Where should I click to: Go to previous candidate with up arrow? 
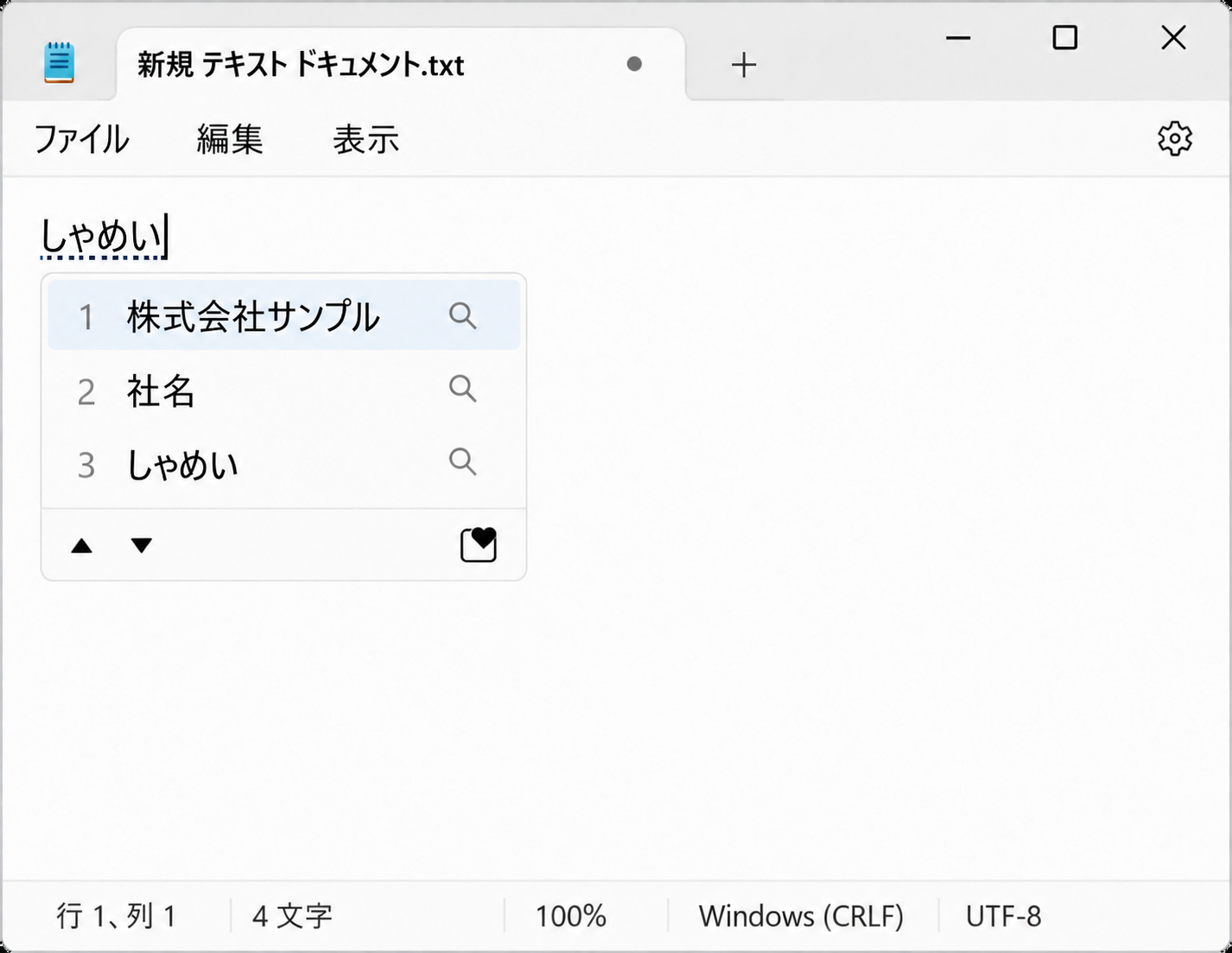[x=81, y=545]
